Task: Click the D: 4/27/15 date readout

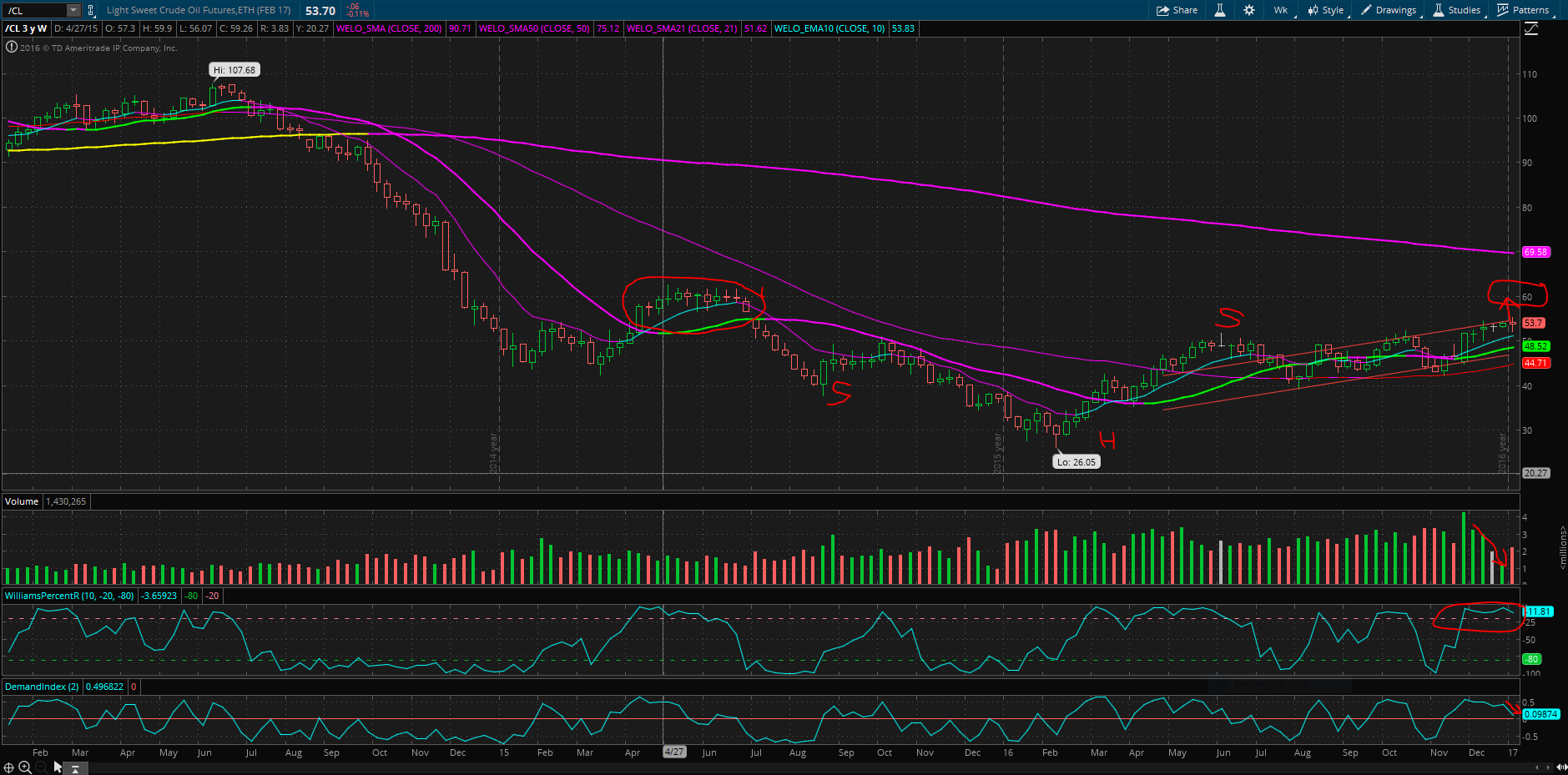Action: pos(76,28)
